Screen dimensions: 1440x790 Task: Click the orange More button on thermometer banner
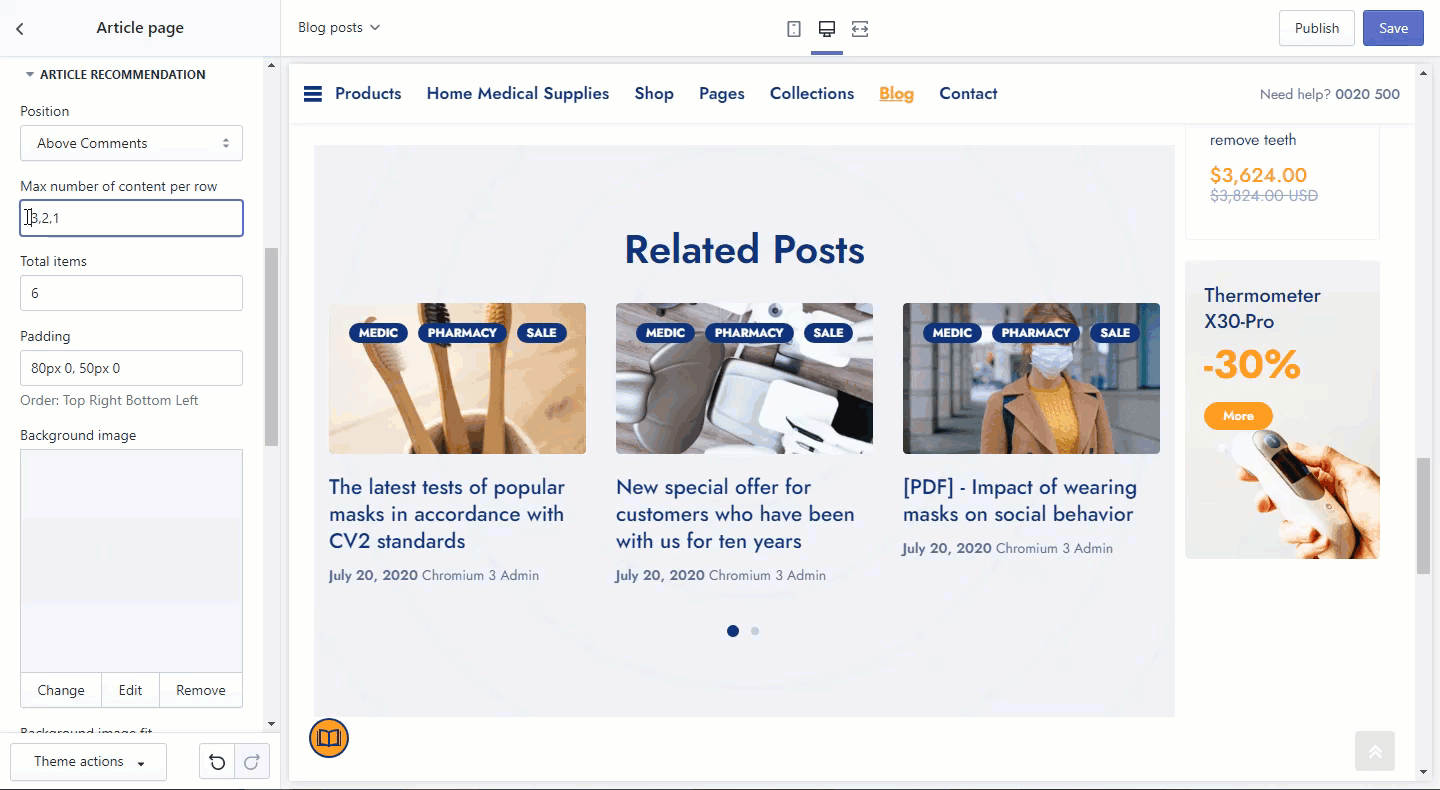(1238, 416)
